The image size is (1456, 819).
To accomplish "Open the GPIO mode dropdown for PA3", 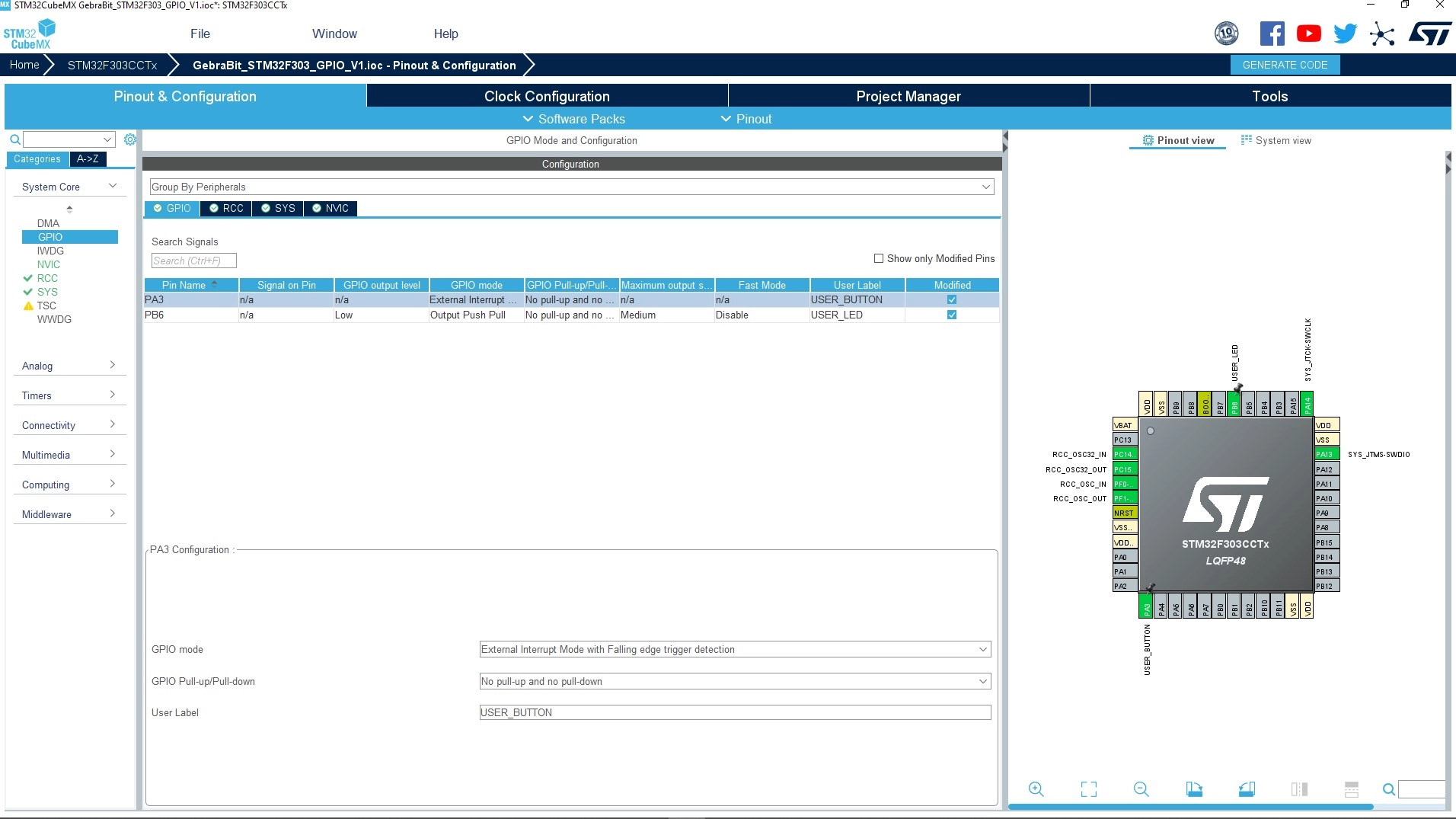I will (x=736, y=650).
